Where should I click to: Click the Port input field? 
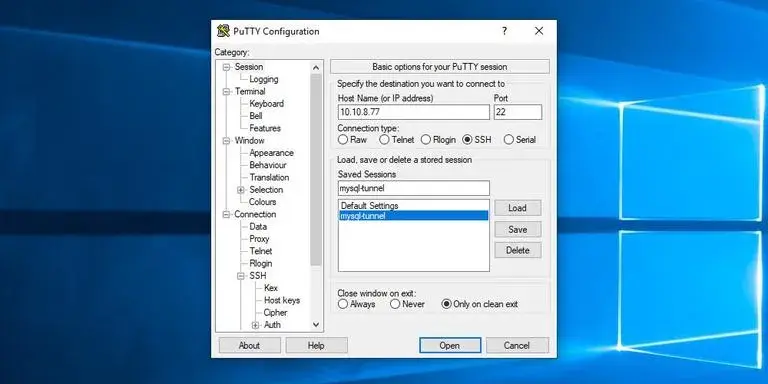click(x=518, y=112)
